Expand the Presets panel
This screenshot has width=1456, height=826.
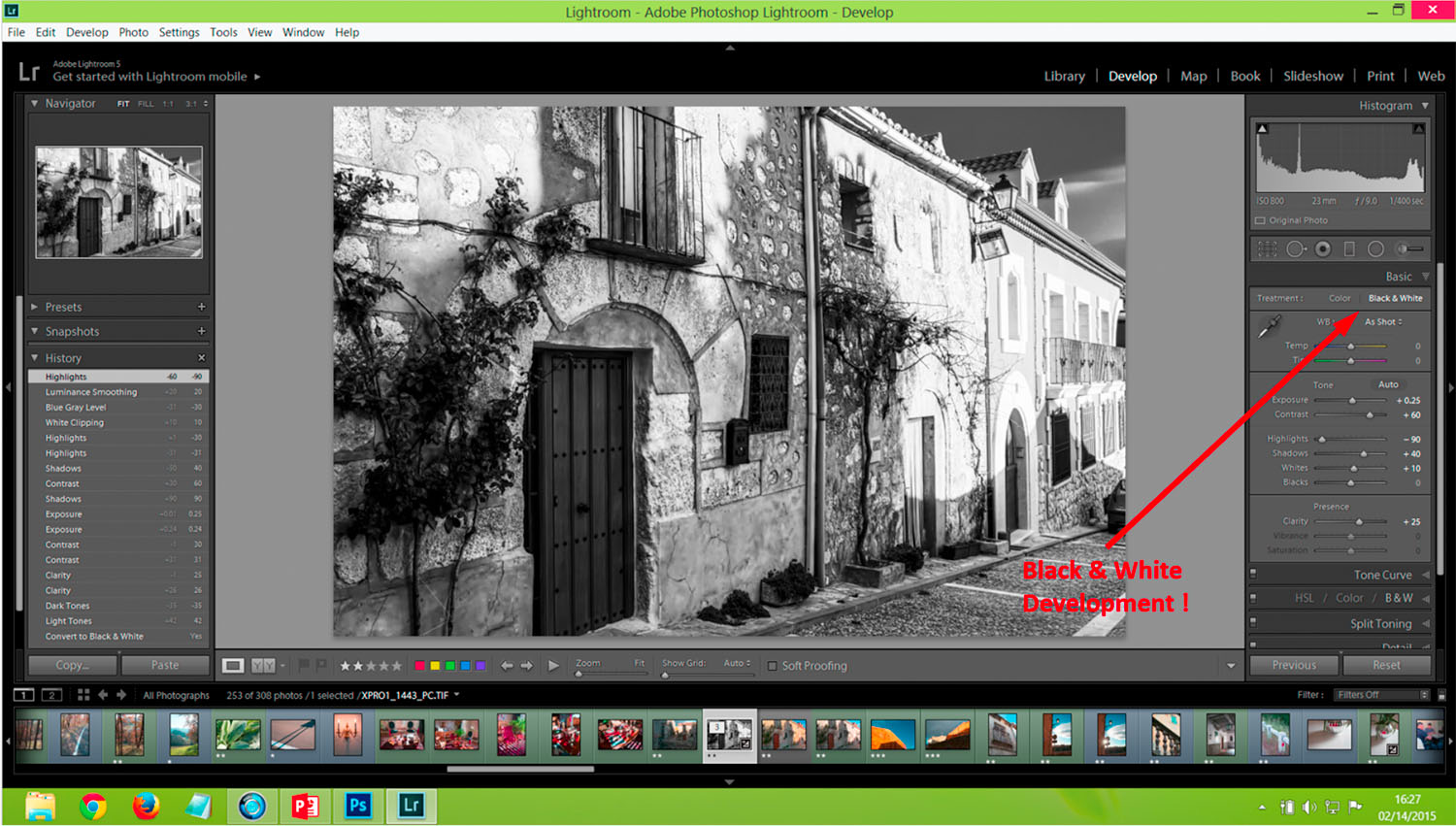point(35,307)
